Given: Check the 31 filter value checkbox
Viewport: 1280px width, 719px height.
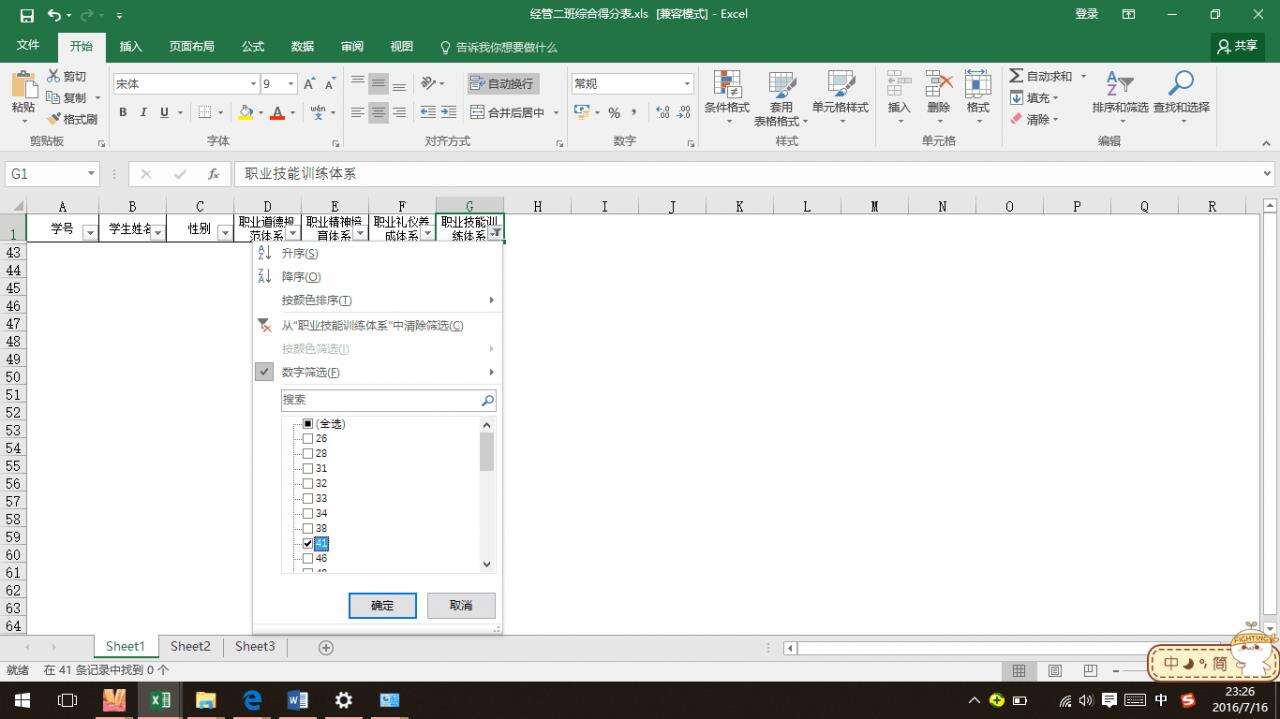Looking at the screenshot, I should 308,468.
